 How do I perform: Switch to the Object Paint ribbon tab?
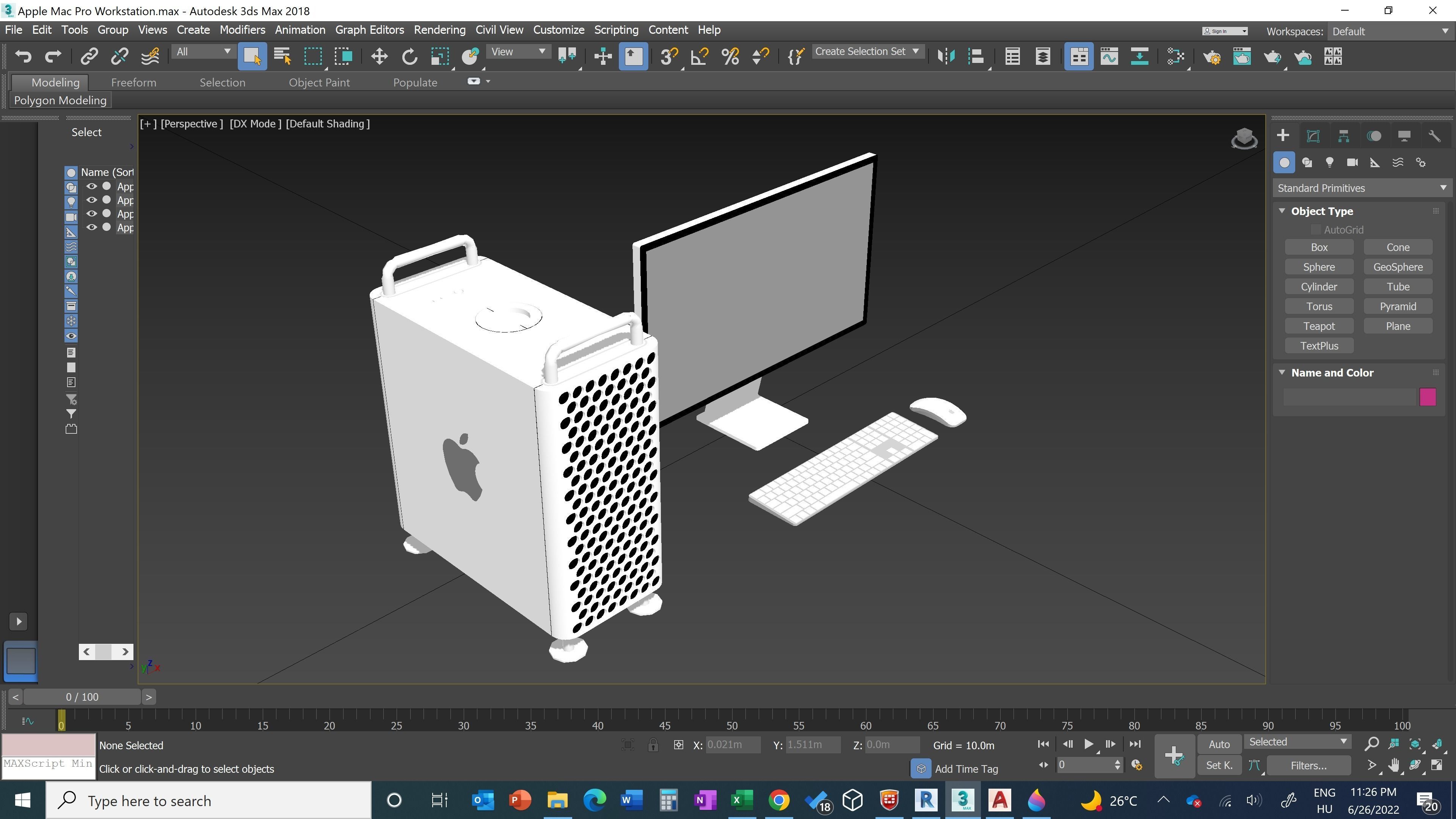tap(319, 83)
